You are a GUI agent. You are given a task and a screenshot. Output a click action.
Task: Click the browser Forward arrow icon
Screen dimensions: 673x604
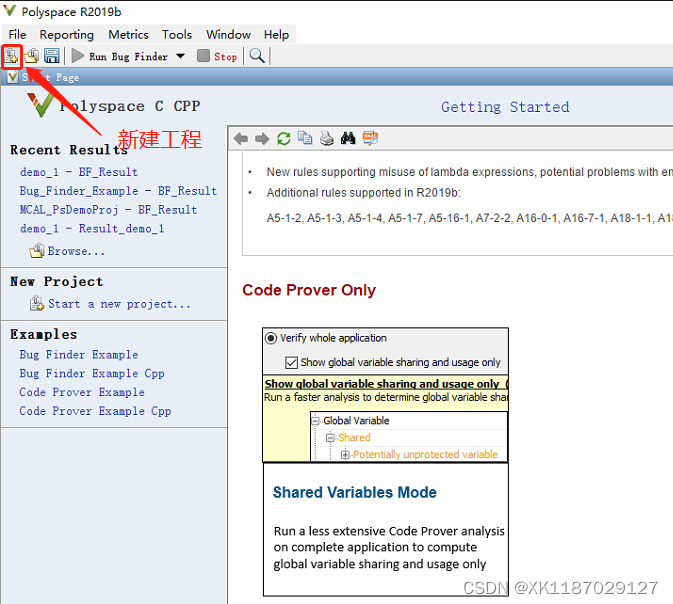click(262, 139)
